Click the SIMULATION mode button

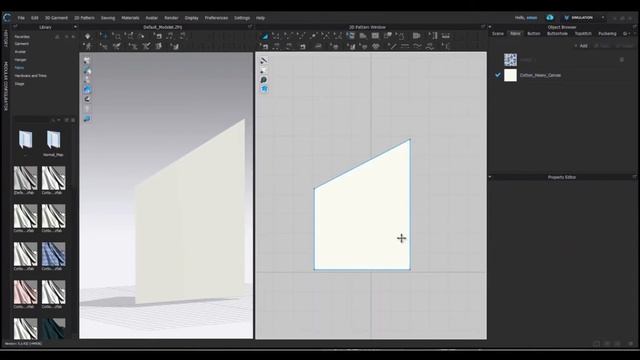click(x=579, y=18)
